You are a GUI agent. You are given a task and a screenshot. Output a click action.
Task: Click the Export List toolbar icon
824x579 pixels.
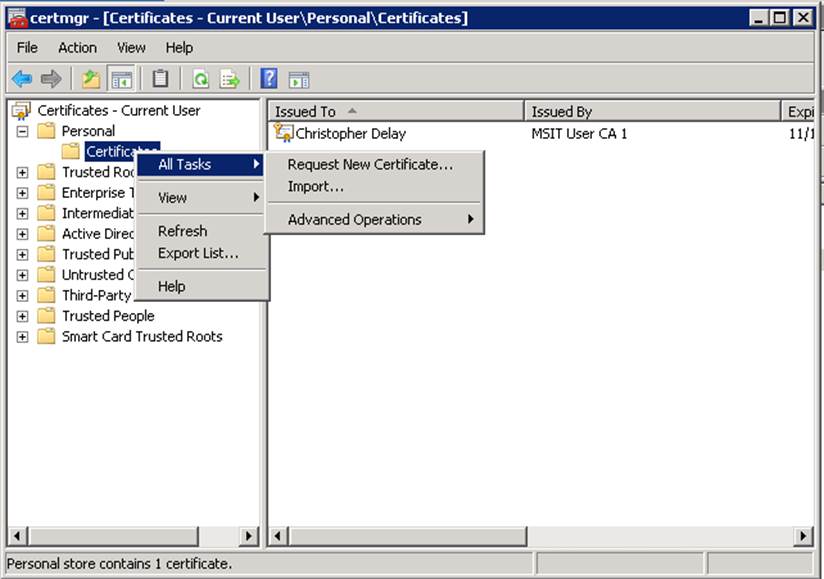tap(230, 79)
